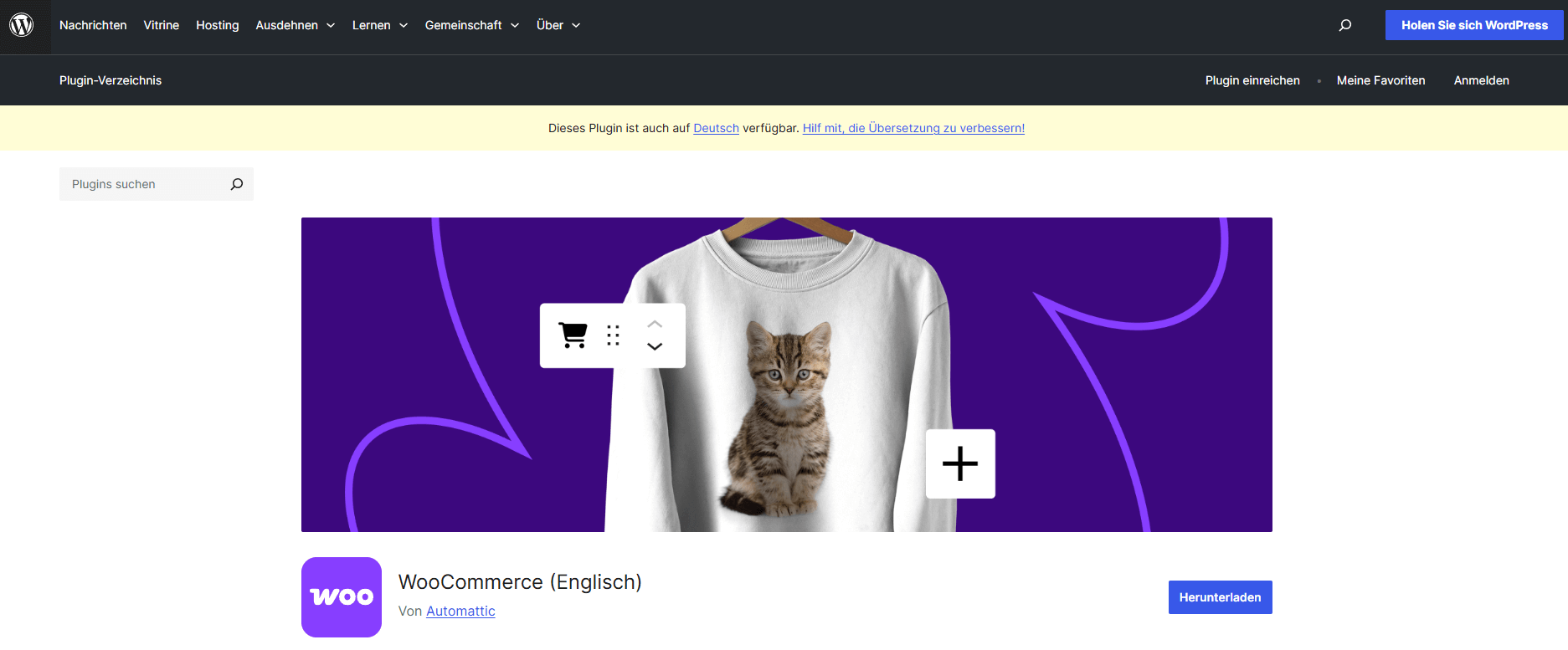
Task: Open the Gemeinschaft dropdown menu
Action: pyautogui.click(x=471, y=25)
